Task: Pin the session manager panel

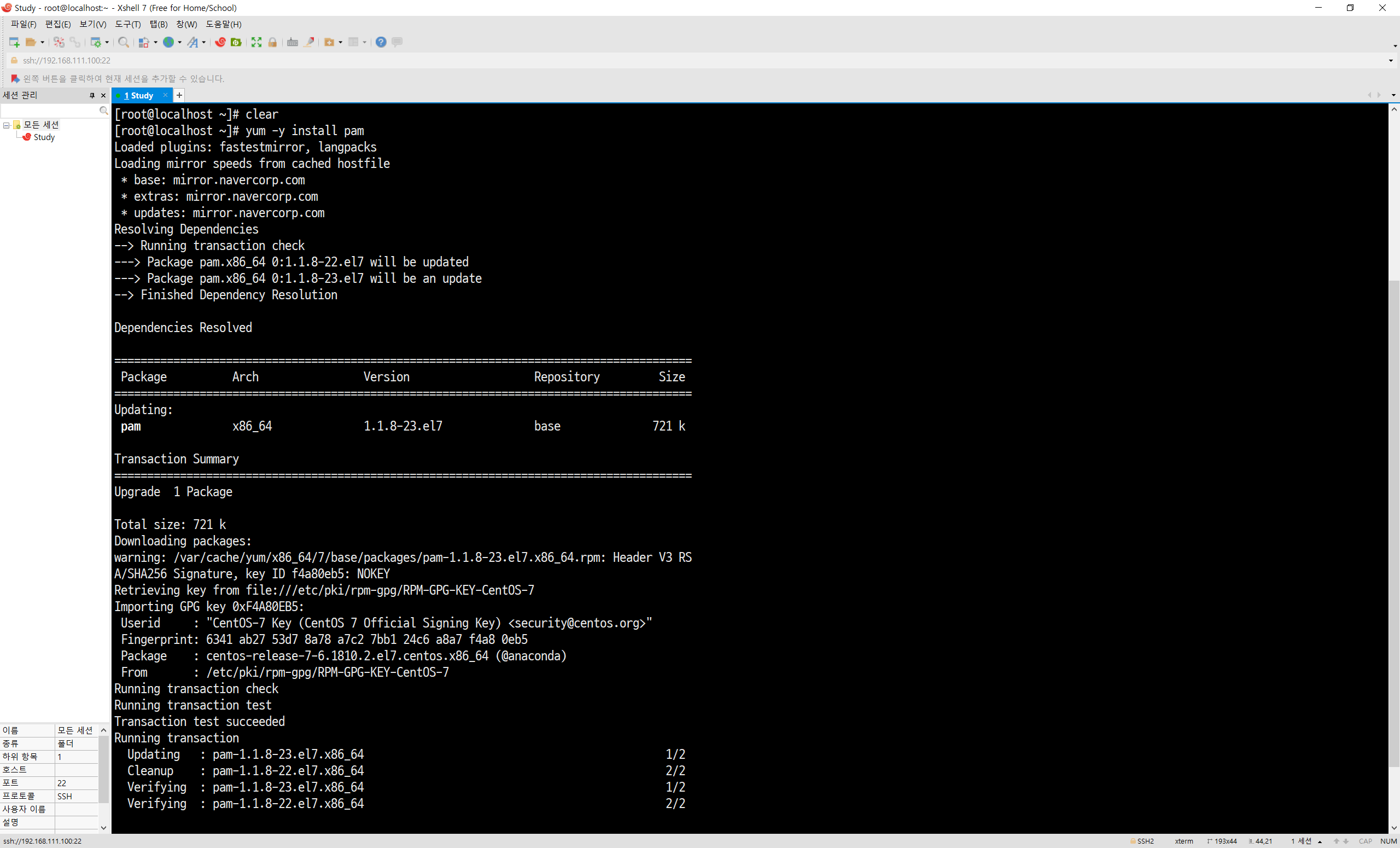Action: [x=91, y=96]
